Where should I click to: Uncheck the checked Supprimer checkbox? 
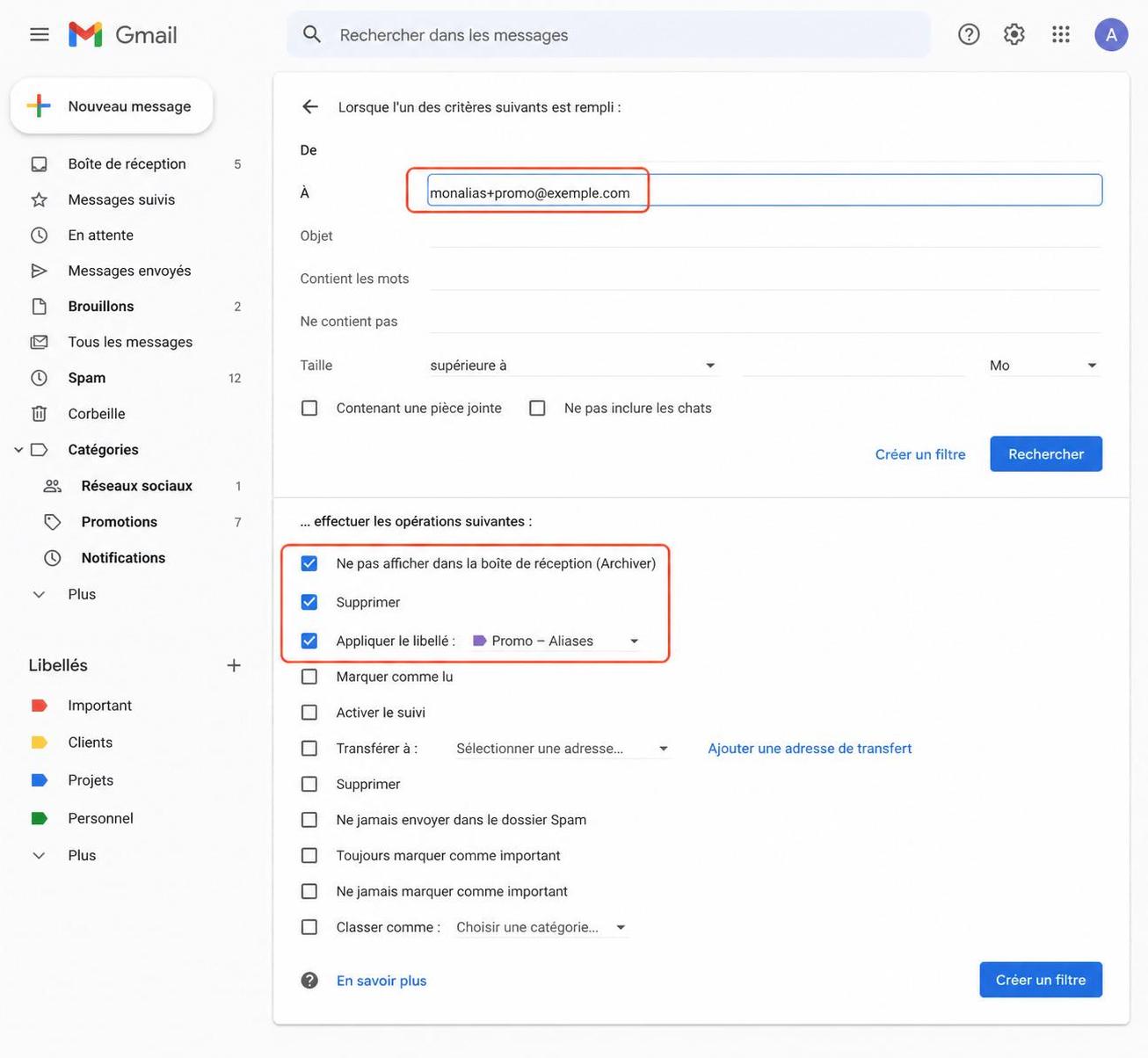tap(309, 602)
